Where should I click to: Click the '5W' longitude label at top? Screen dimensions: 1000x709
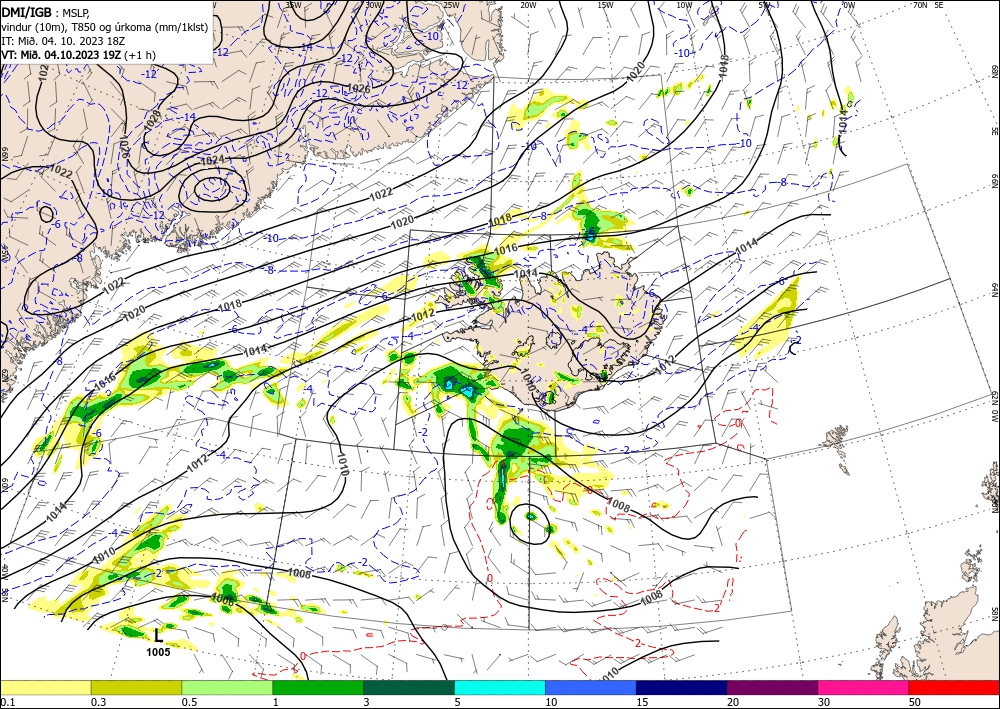pos(765,5)
